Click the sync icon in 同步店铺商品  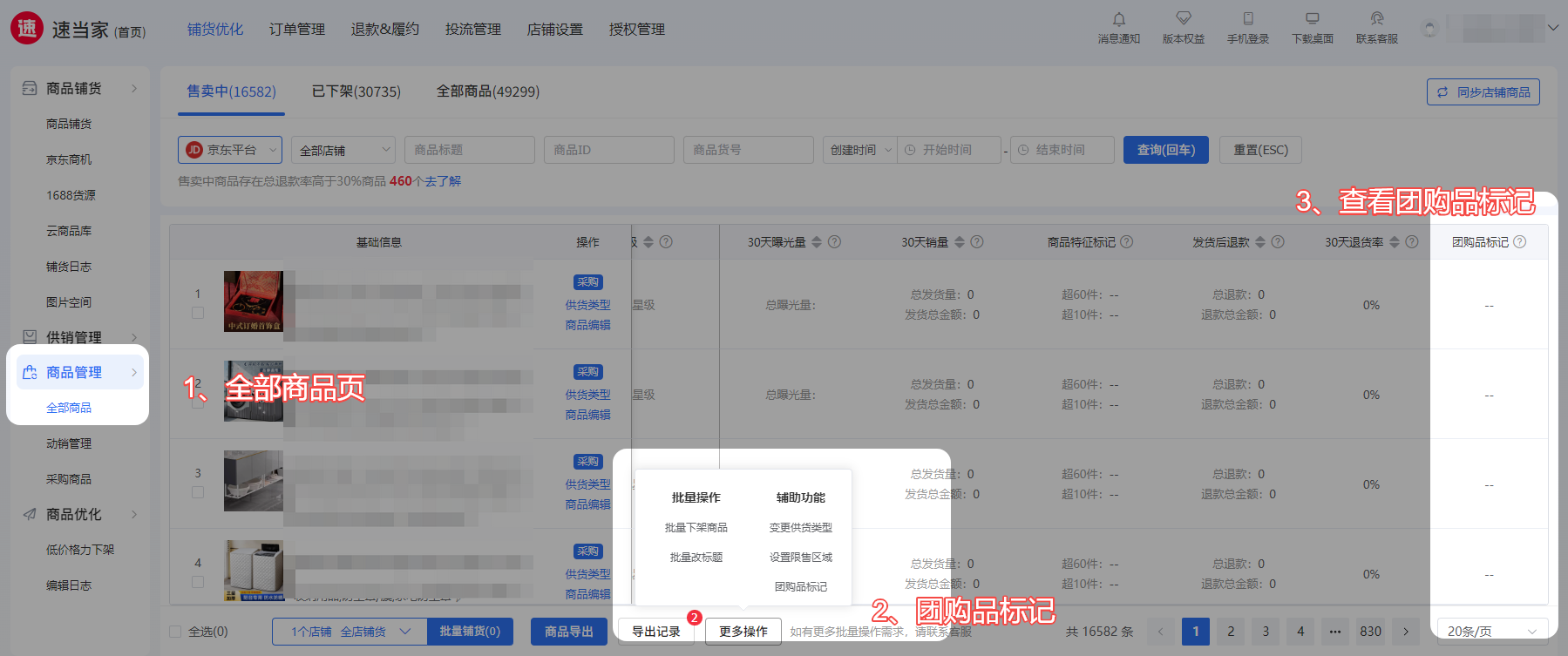tap(1442, 92)
